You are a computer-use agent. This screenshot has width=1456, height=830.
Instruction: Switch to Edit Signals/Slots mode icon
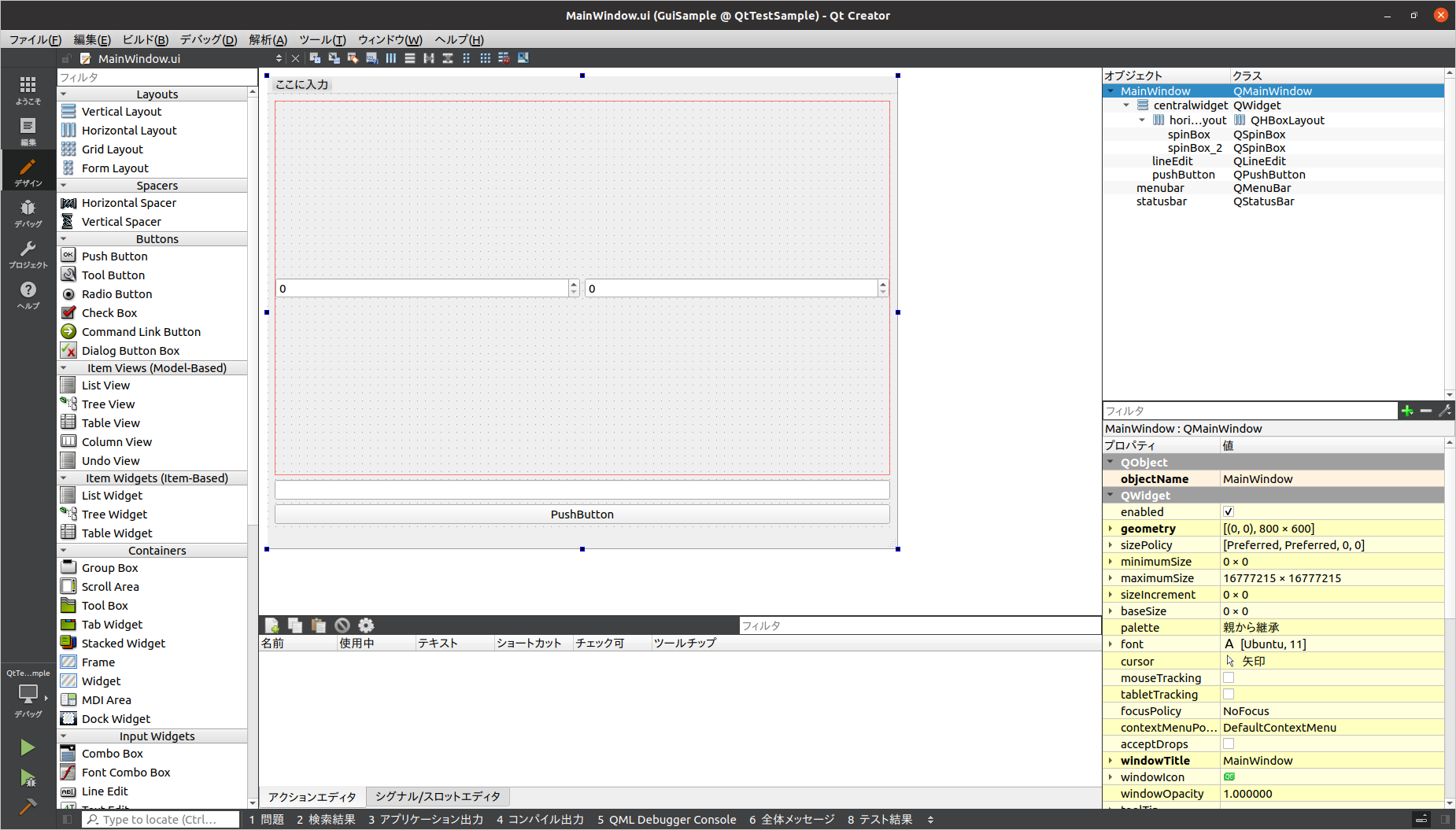click(334, 58)
